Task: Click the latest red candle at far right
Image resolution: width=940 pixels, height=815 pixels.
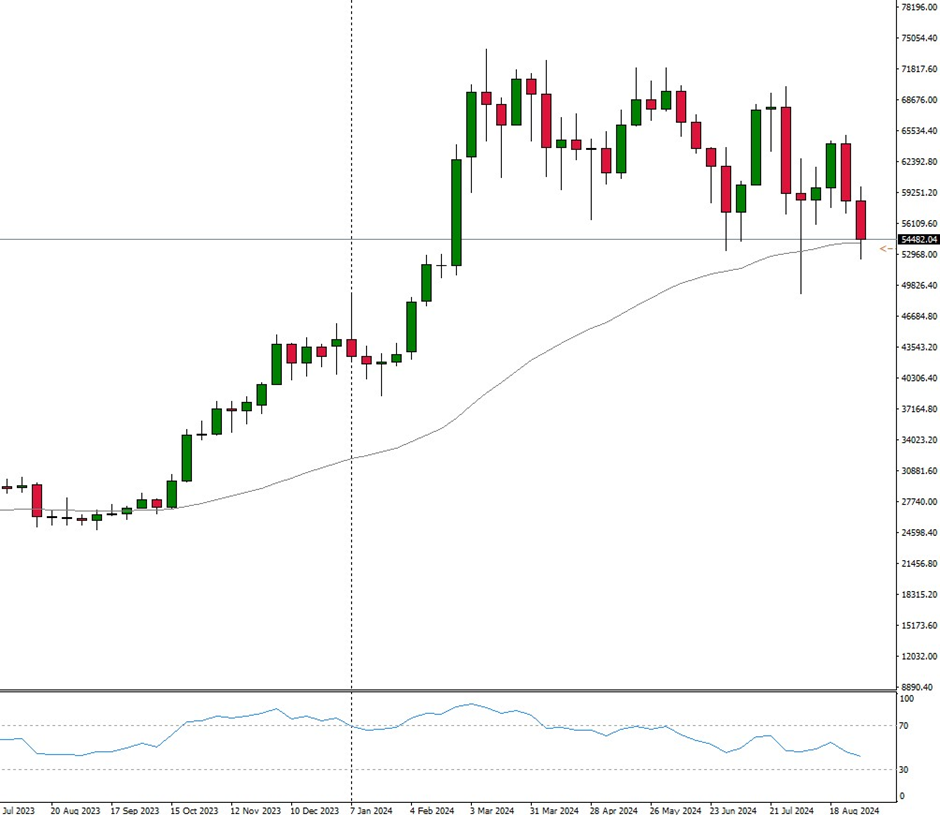Action: tap(861, 220)
